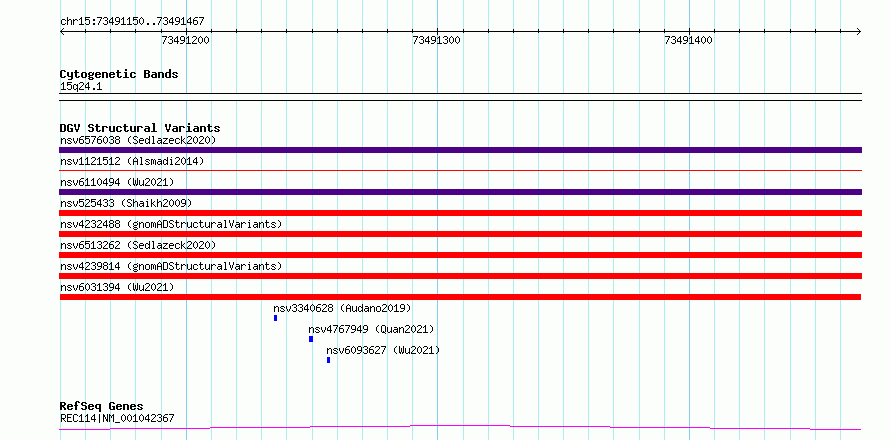Click the small blue nsv4767949 marker
Viewport: 890px width, 440px height.
click(x=311, y=339)
